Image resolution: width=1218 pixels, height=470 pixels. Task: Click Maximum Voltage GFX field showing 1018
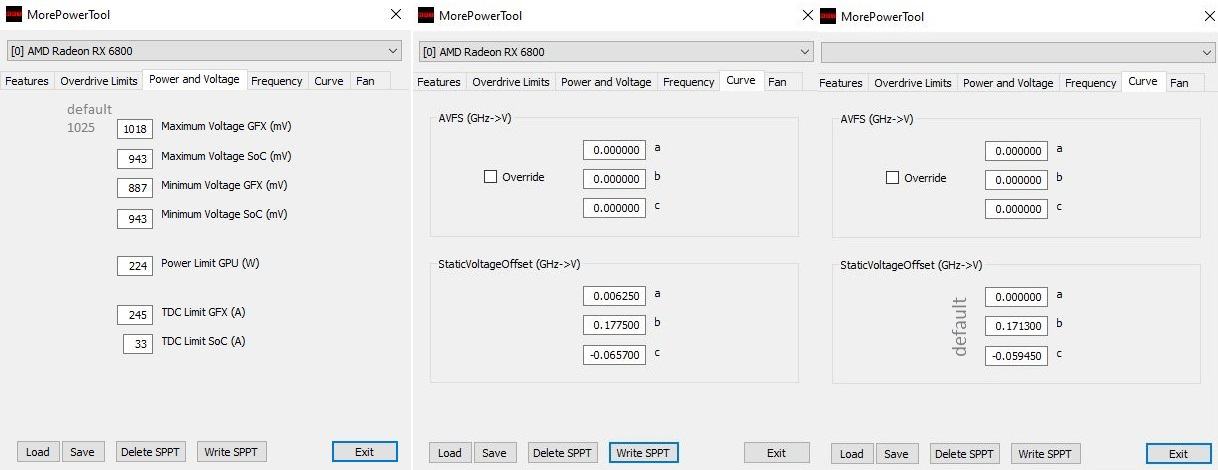(134, 129)
